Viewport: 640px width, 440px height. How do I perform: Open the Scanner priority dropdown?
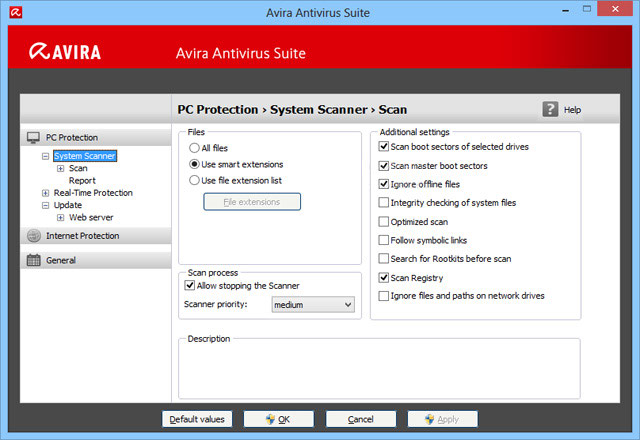pos(313,304)
